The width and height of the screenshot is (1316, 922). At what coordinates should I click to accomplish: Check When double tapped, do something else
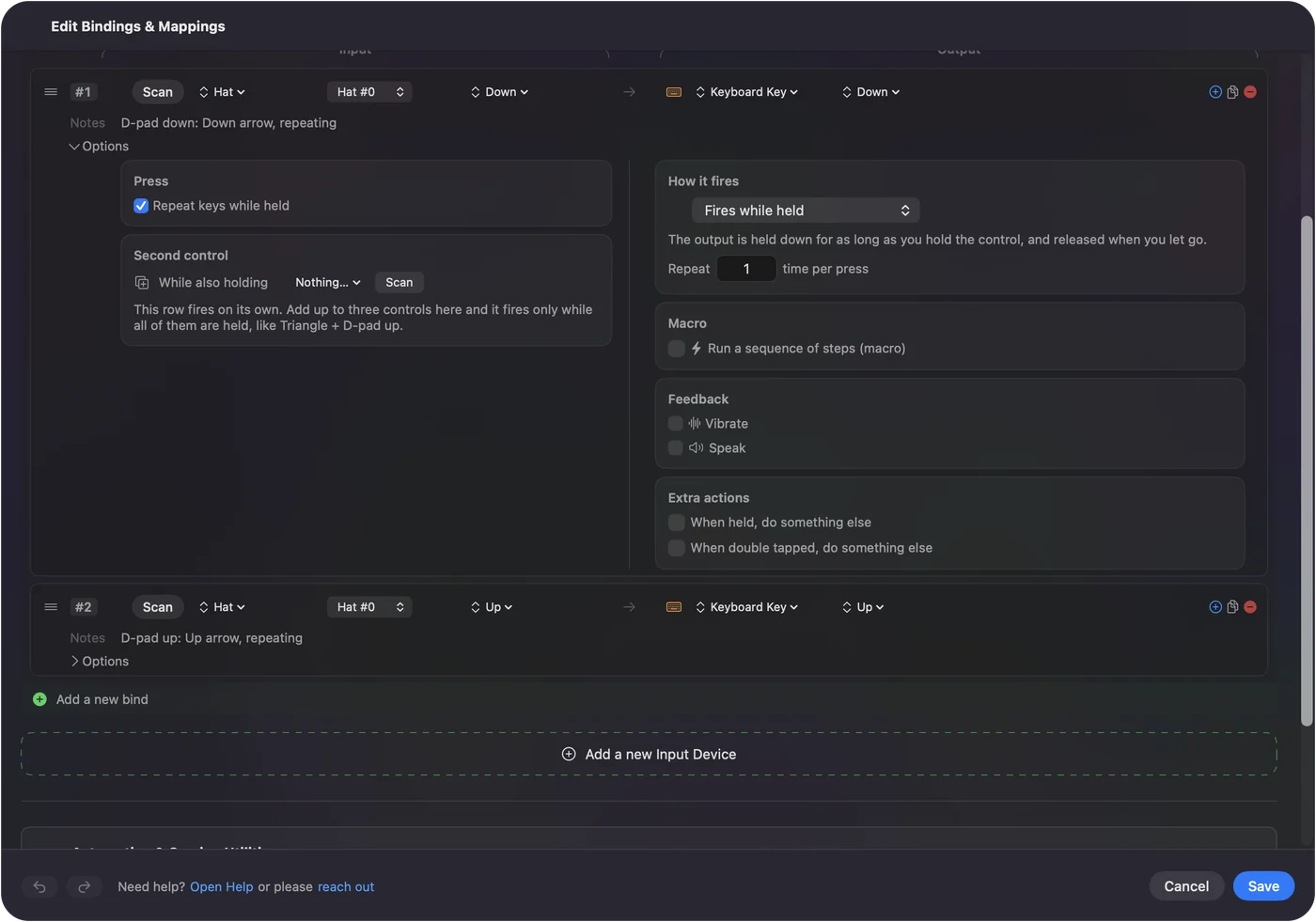point(676,548)
